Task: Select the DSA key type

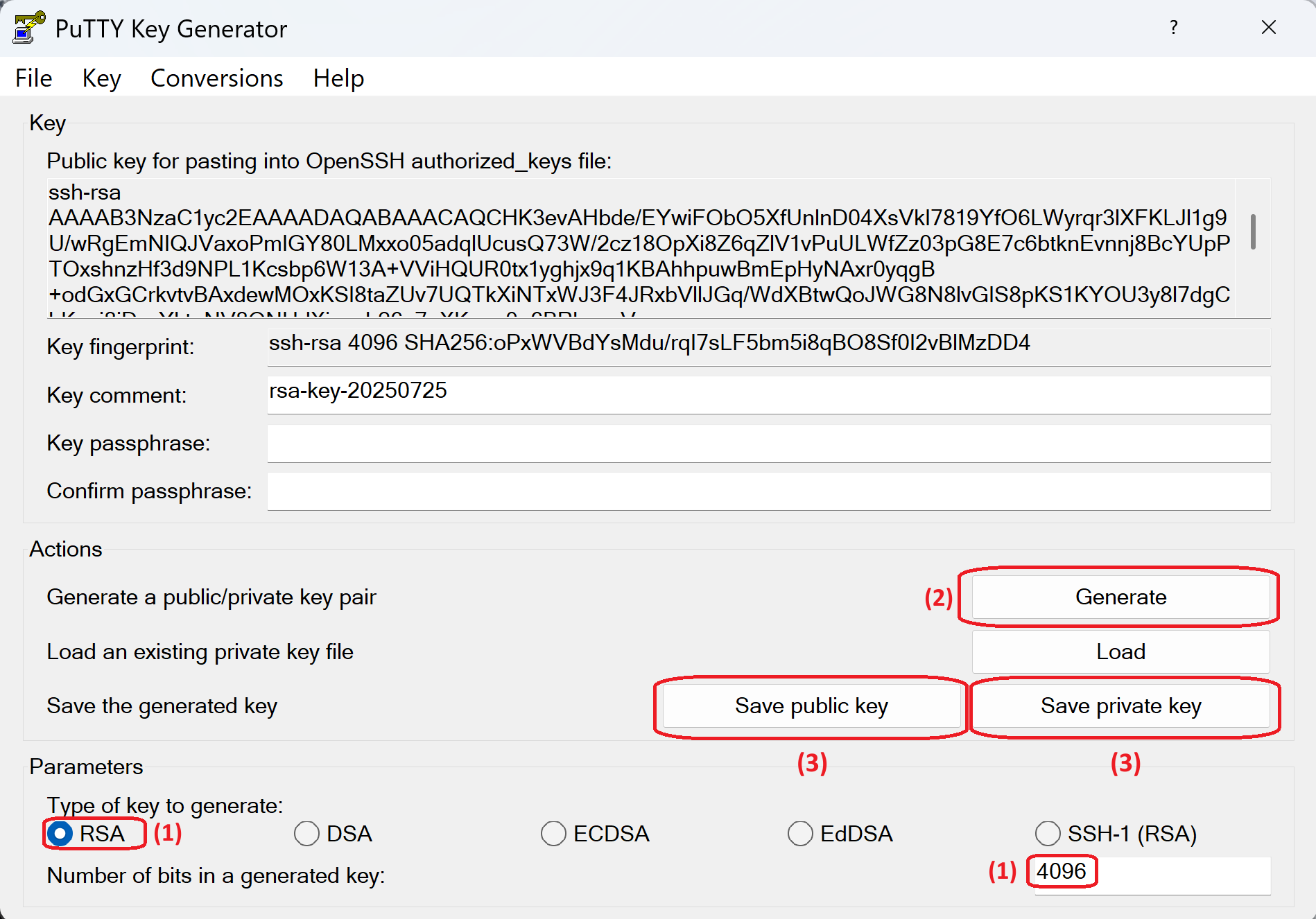Action: [306, 834]
